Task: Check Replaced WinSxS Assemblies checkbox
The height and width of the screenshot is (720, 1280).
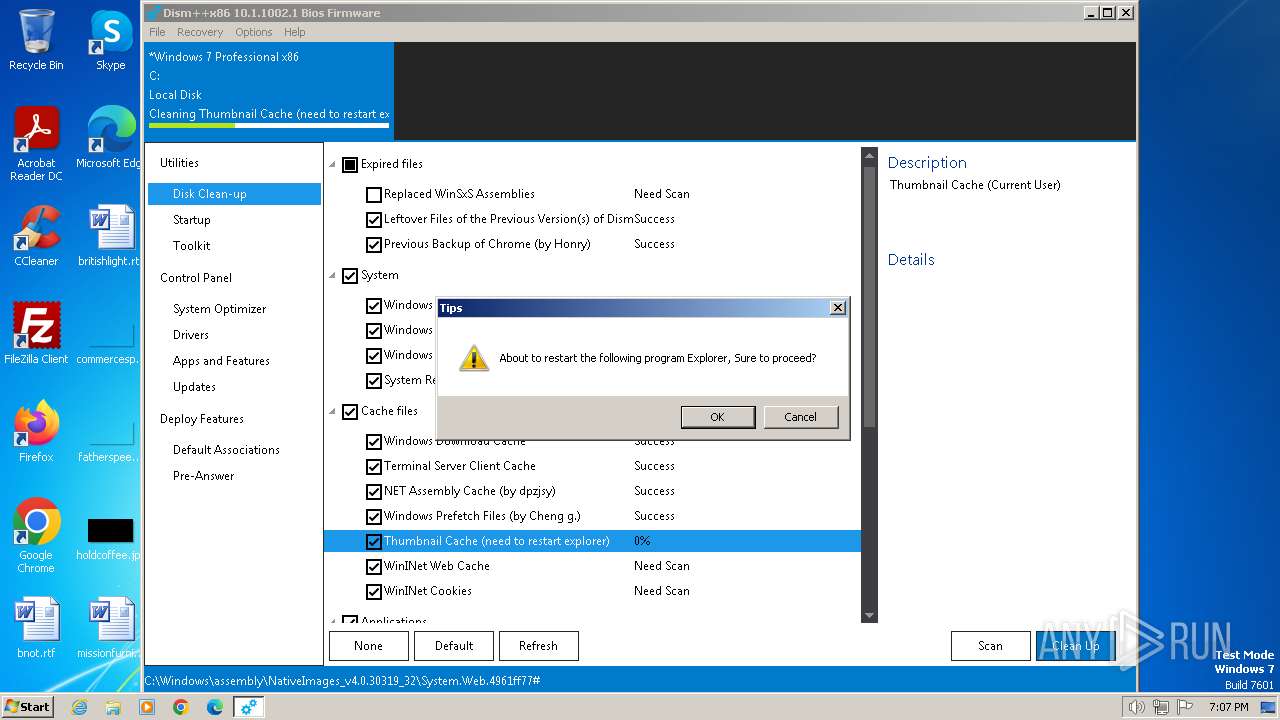Action: (x=374, y=195)
